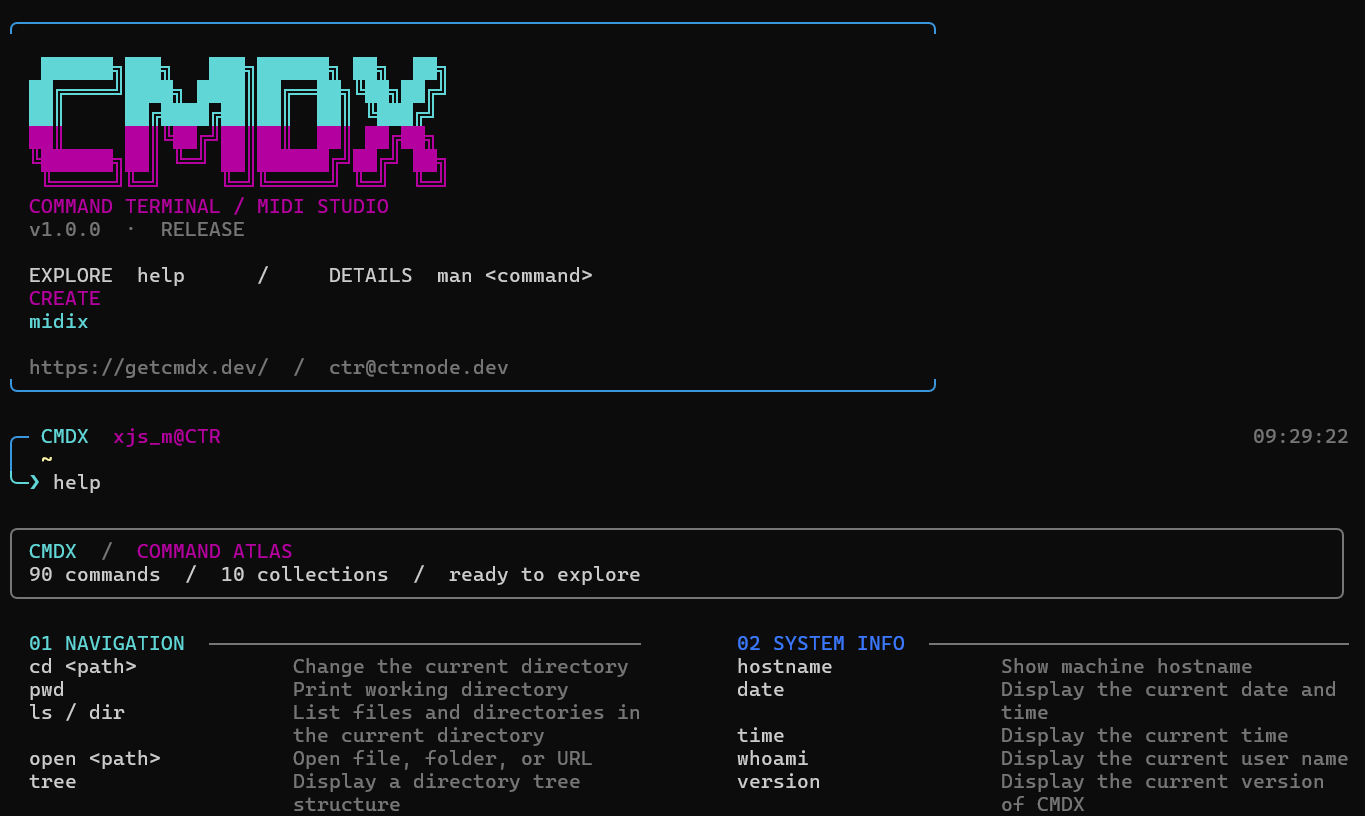Viewport: 1365px width, 816px height.
Task: Click the xjs_m@CTR user label
Action: [167, 436]
